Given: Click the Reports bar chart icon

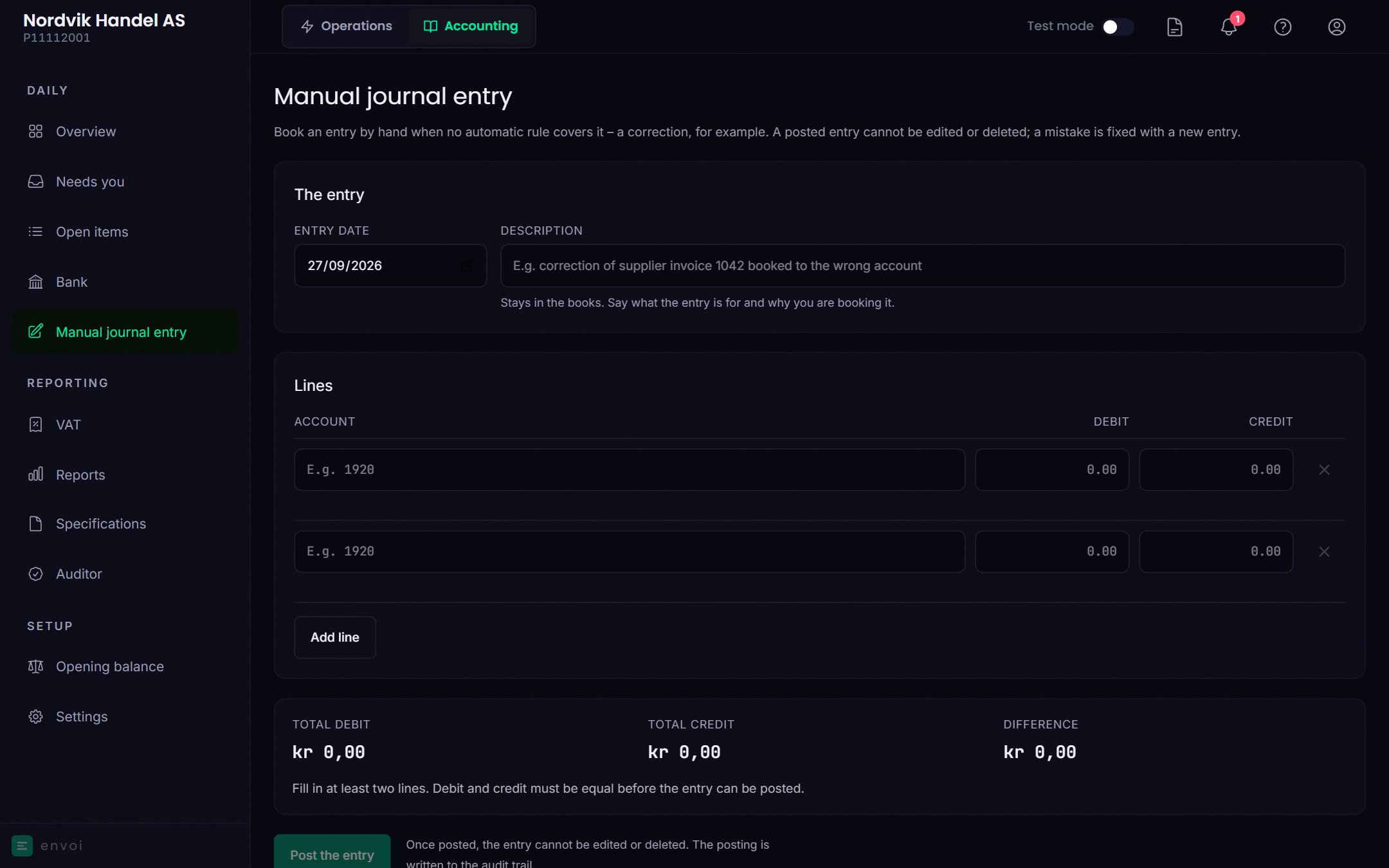Looking at the screenshot, I should coord(35,475).
